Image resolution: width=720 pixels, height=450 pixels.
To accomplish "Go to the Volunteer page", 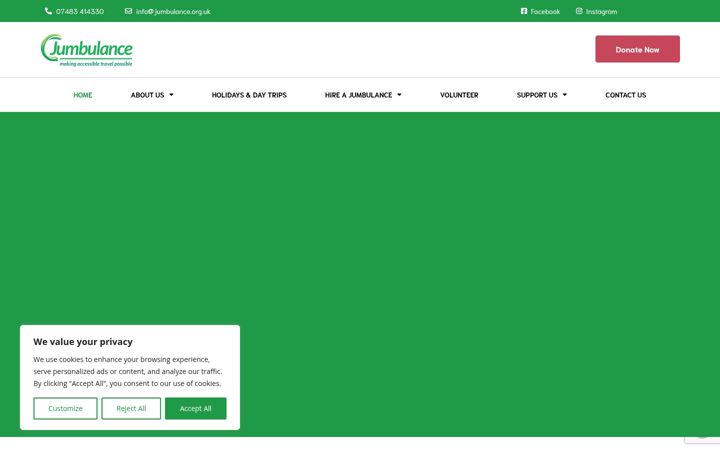I will point(459,95).
